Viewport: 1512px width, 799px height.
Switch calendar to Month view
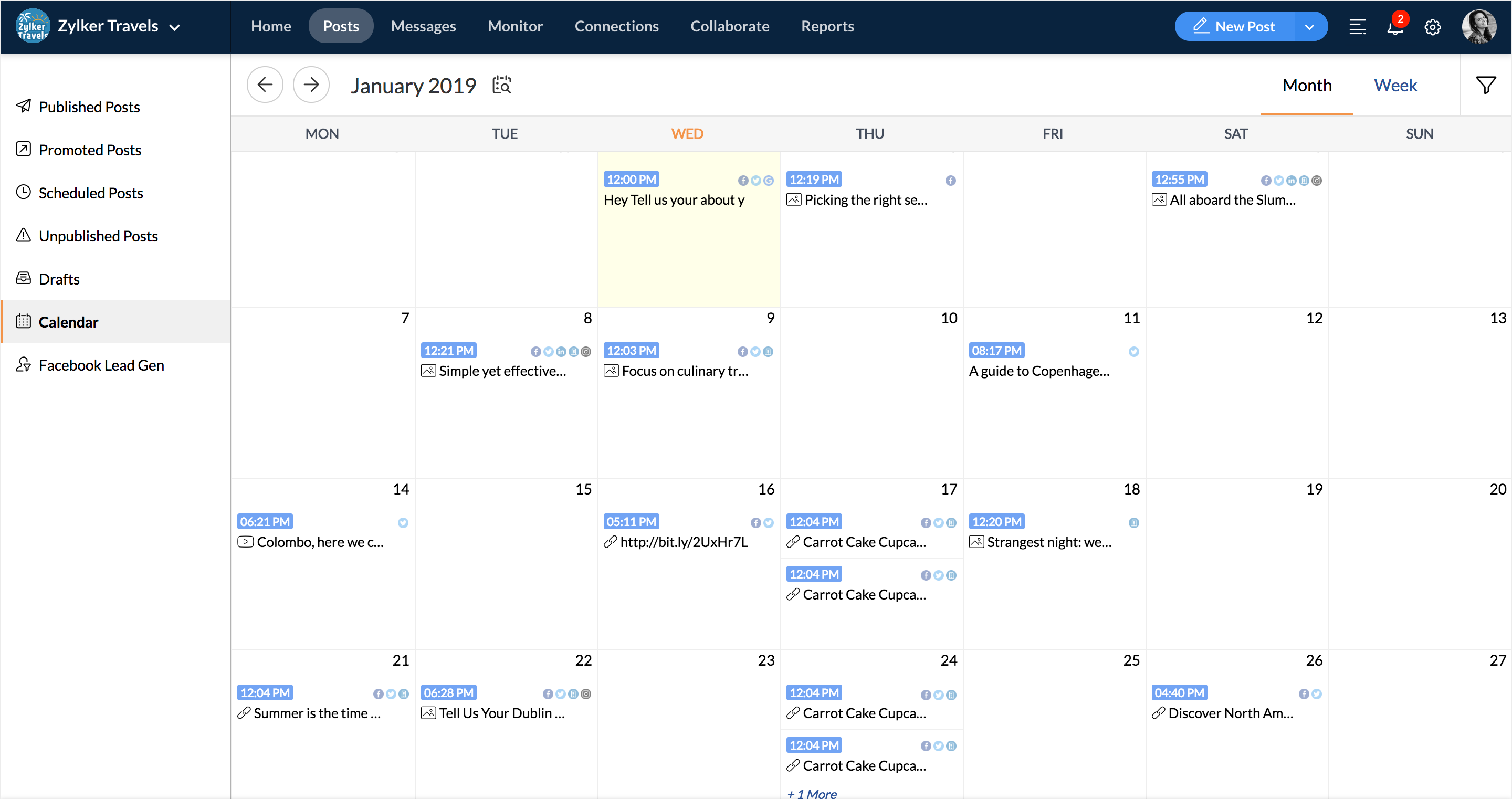[1307, 86]
